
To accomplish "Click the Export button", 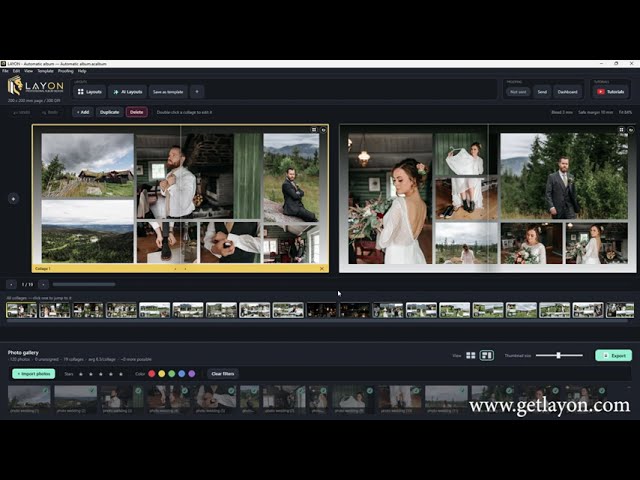I will [613, 356].
